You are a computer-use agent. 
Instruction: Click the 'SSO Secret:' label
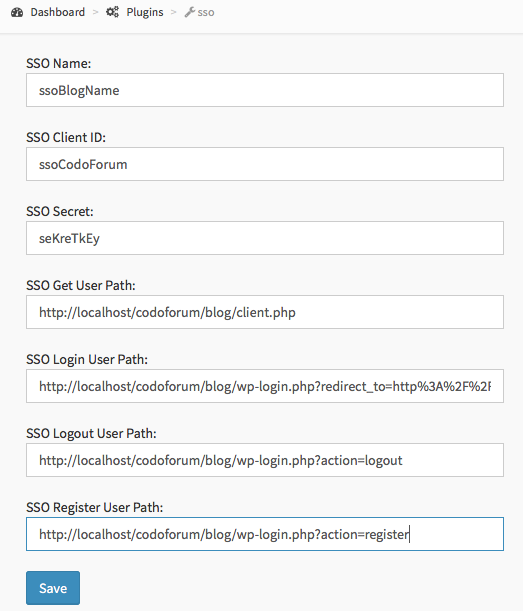point(60,211)
